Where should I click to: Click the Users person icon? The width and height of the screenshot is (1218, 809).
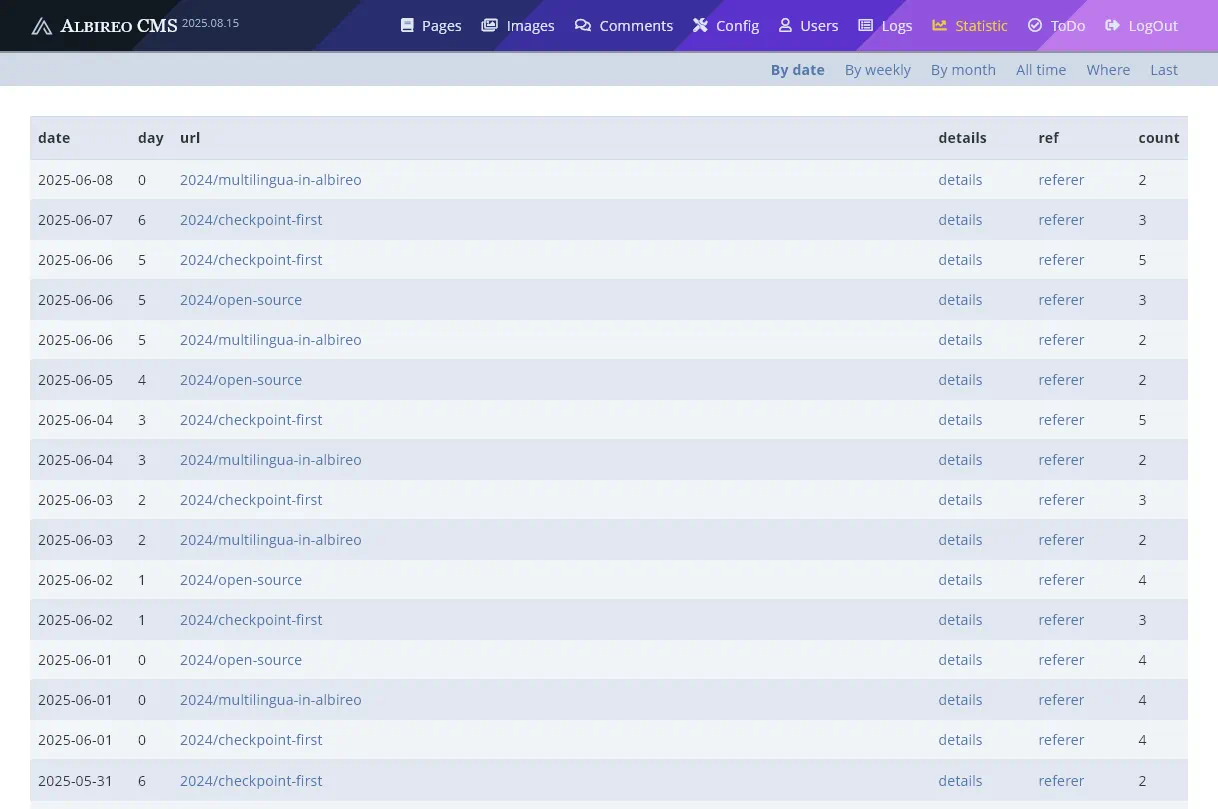click(785, 25)
